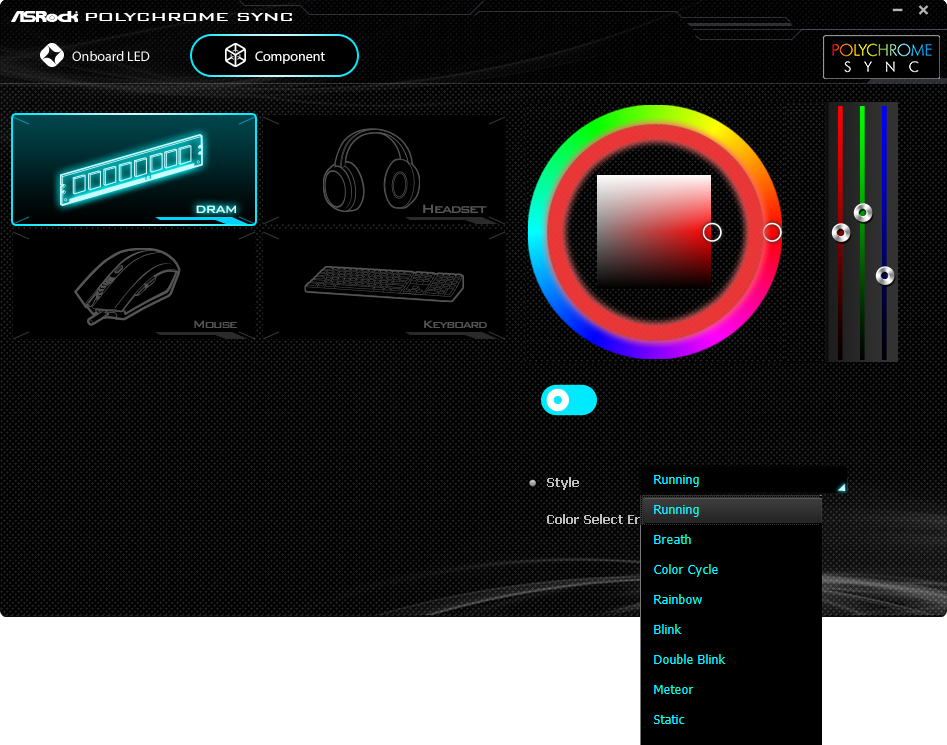Click the Onboard LED tab icon
This screenshot has height=745, width=947.
pyautogui.click(x=52, y=56)
